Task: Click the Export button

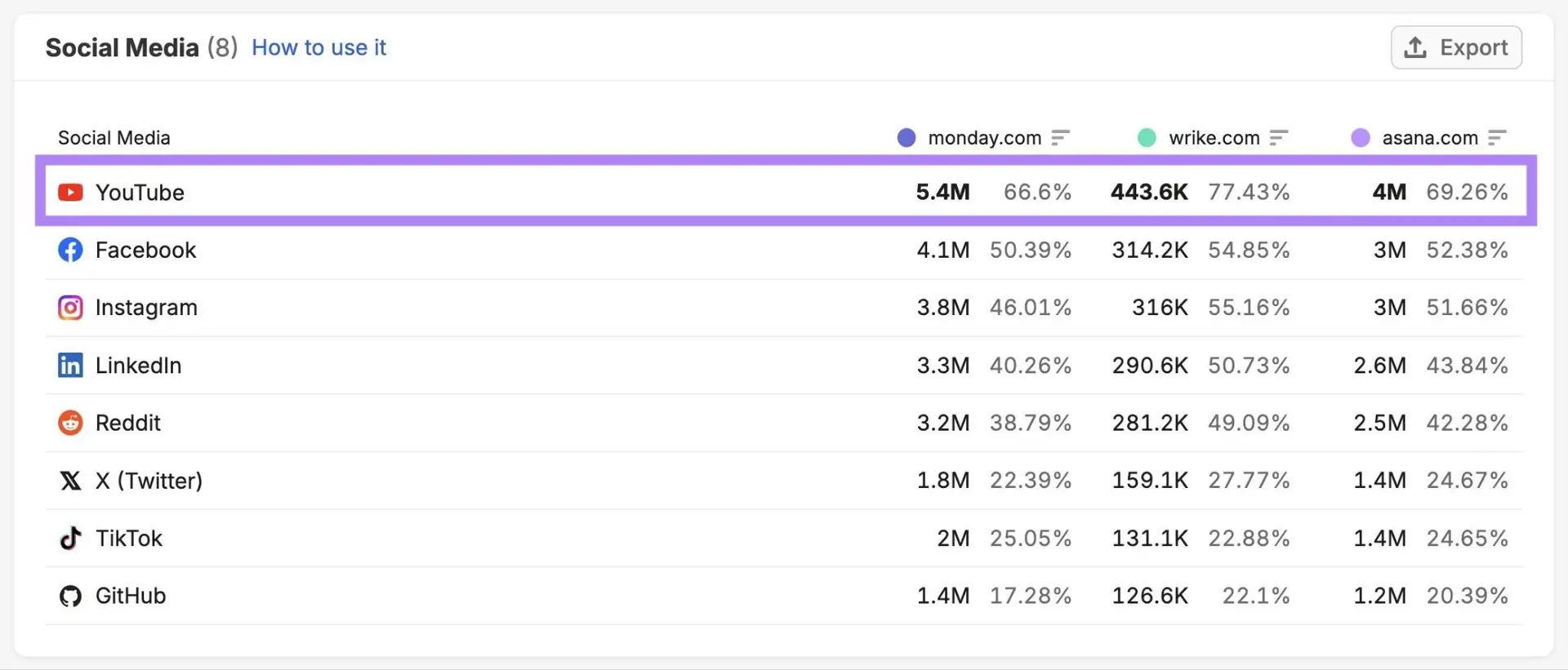Action: (x=1456, y=47)
